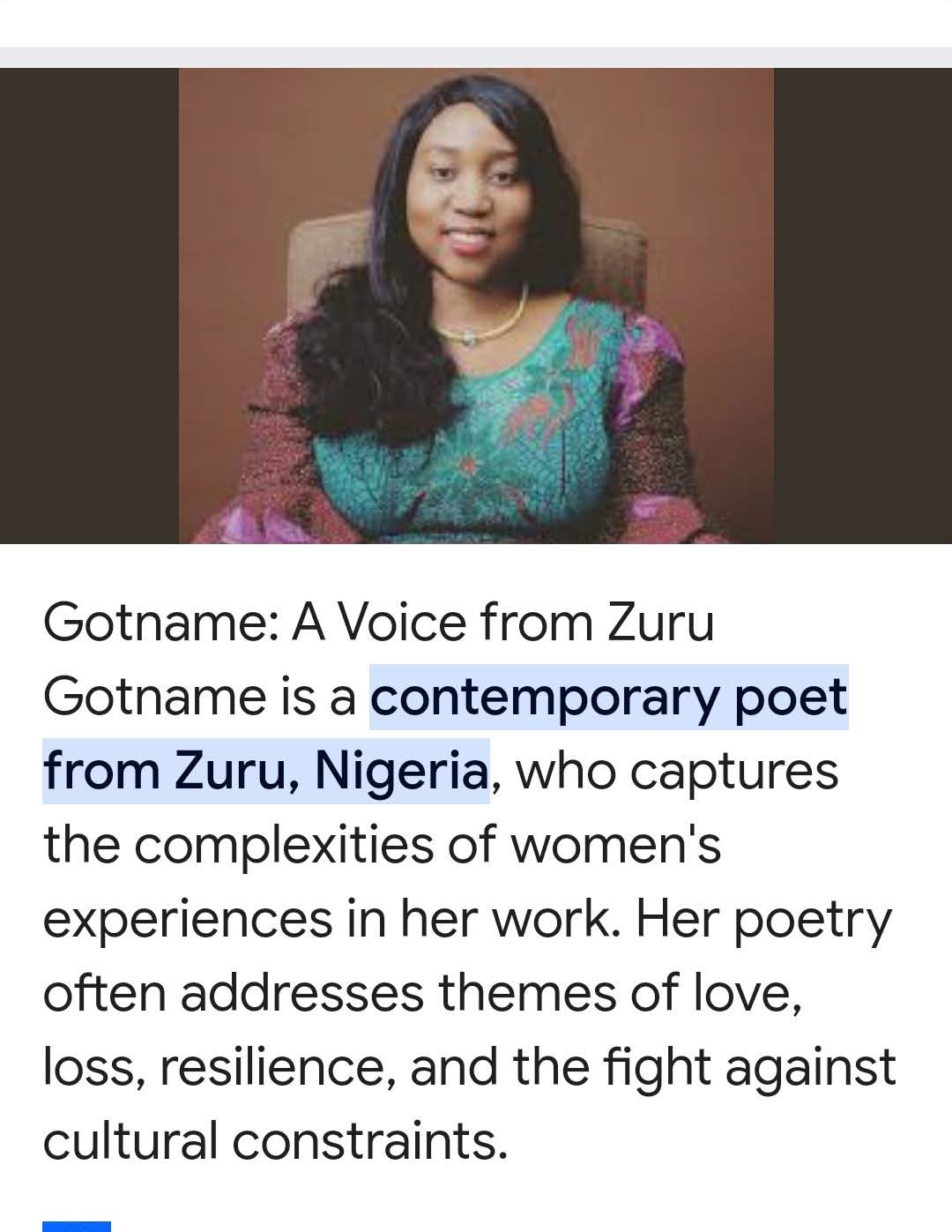The width and height of the screenshot is (952, 1232).
Task: Click the dark bar right of the photo
Action: pos(862,305)
